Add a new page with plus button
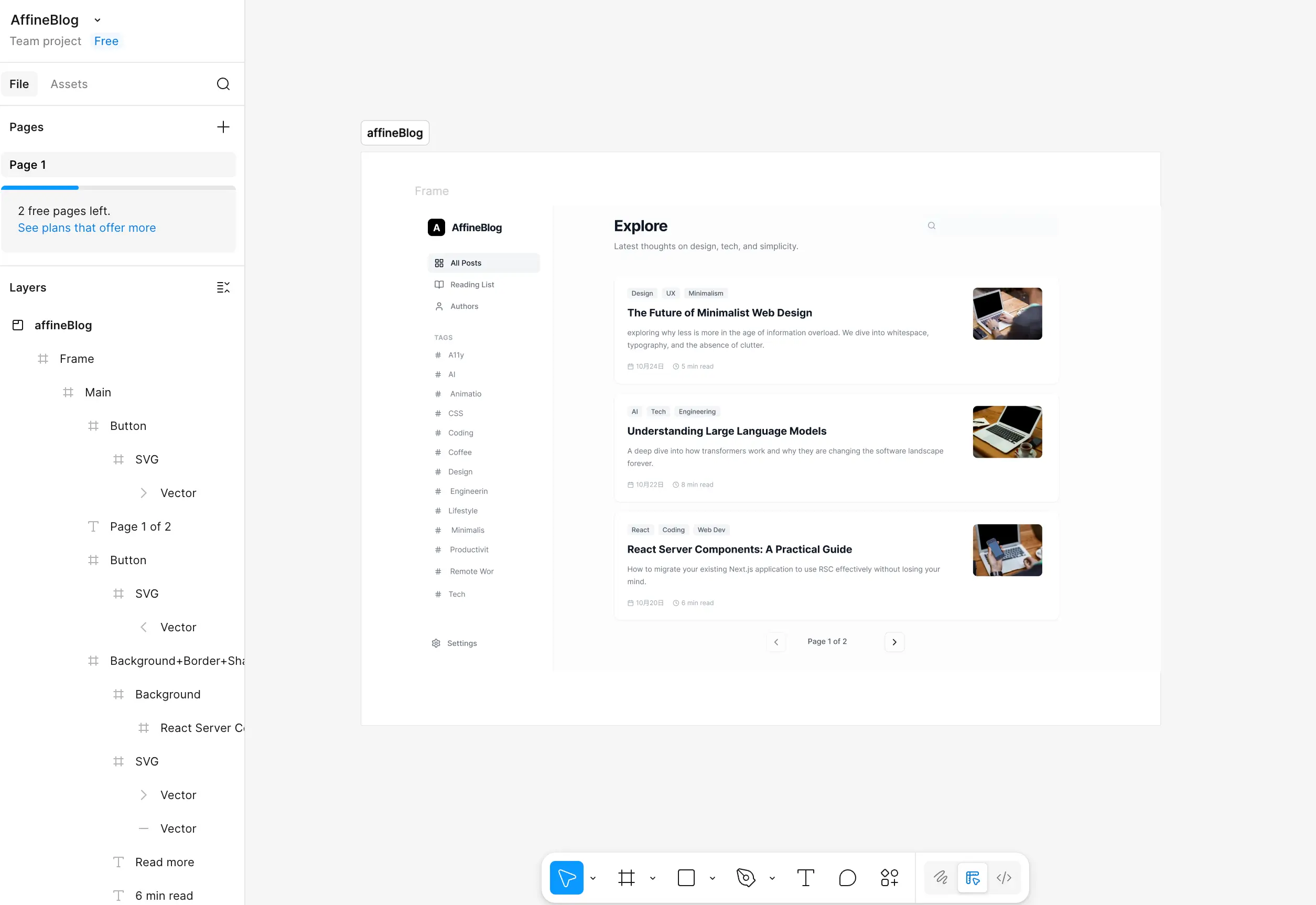1316x905 pixels. 223,127
